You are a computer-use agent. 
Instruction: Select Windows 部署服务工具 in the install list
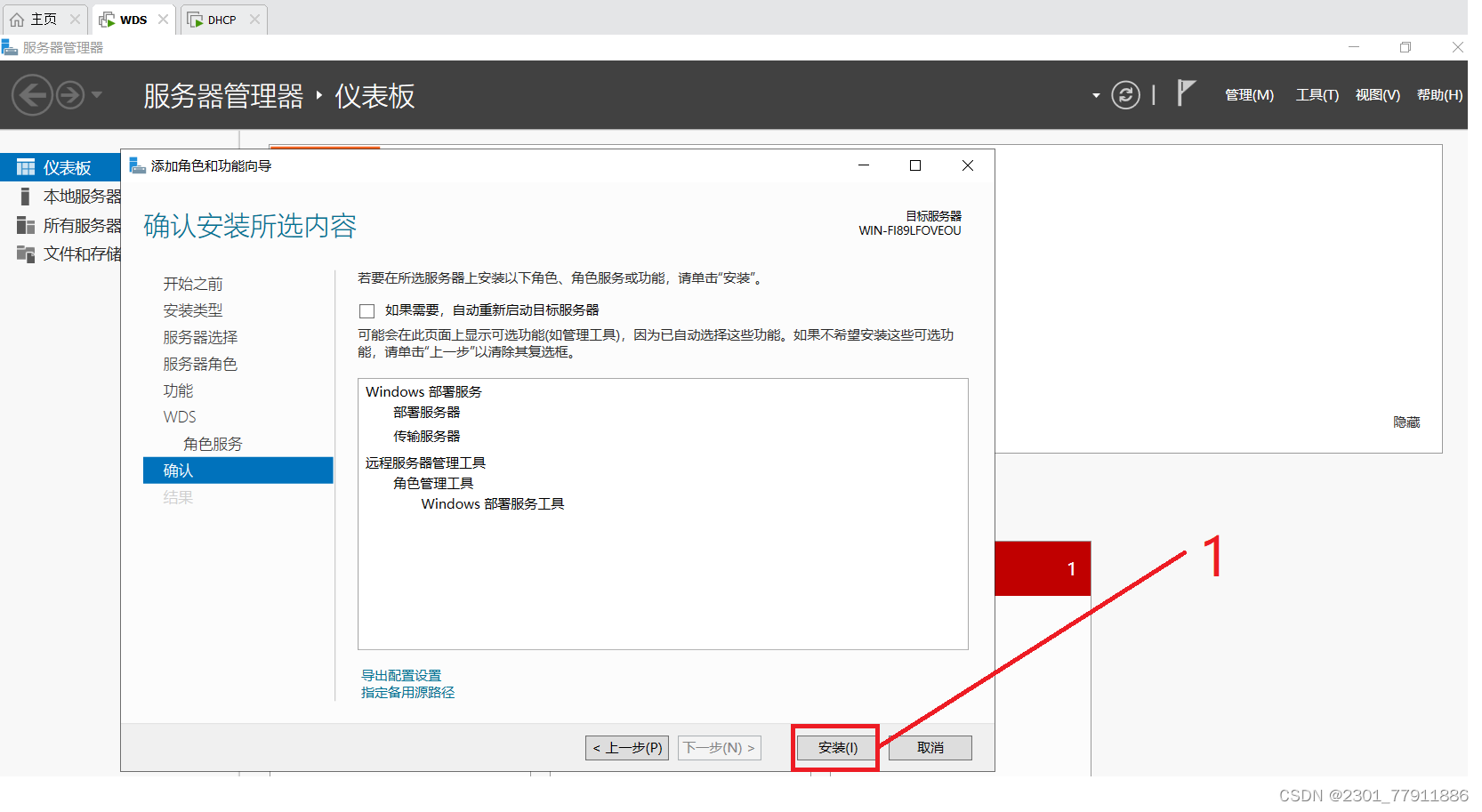tap(493, 504)
